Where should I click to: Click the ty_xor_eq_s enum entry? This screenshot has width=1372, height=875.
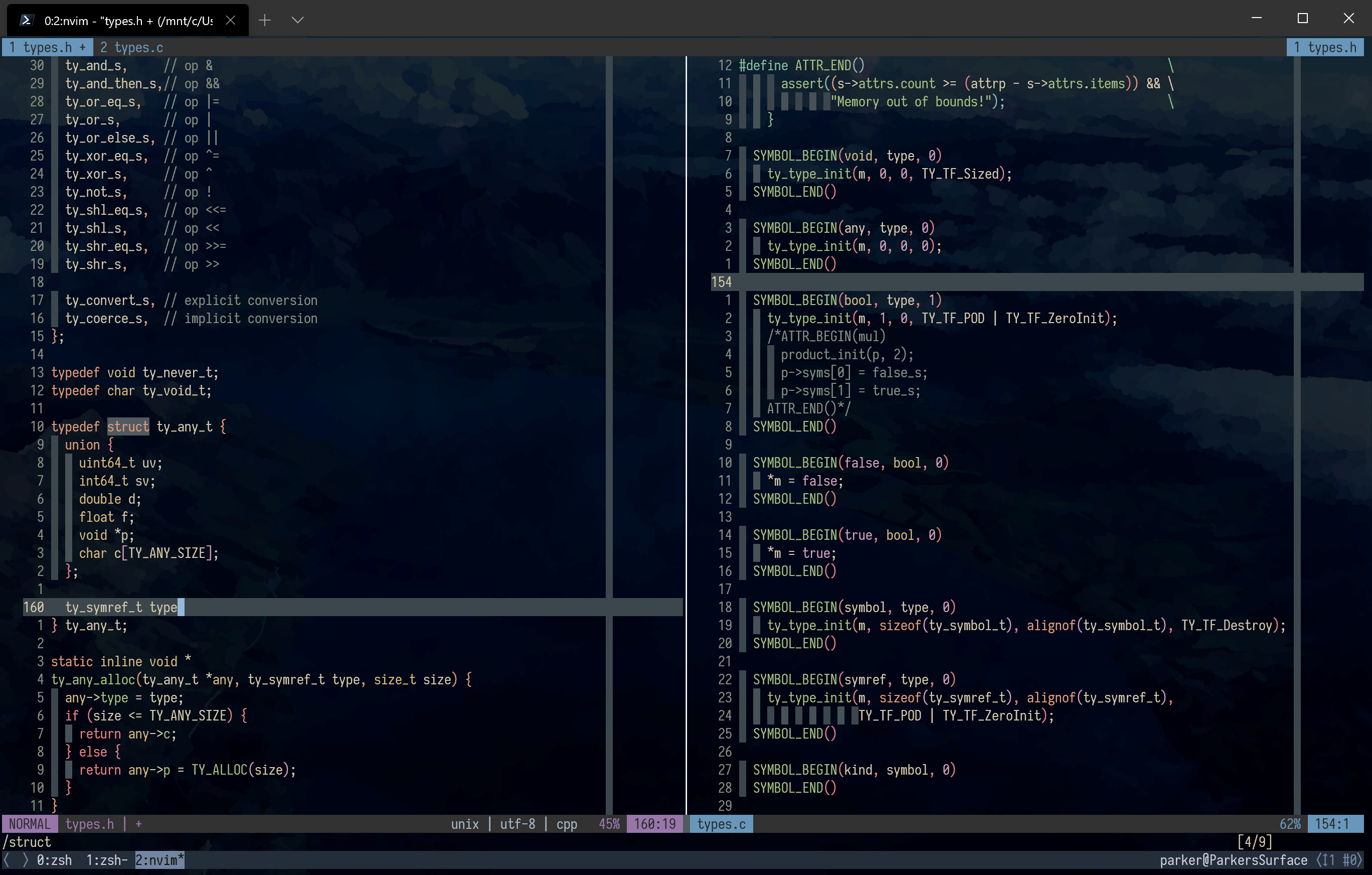(104, 156)
